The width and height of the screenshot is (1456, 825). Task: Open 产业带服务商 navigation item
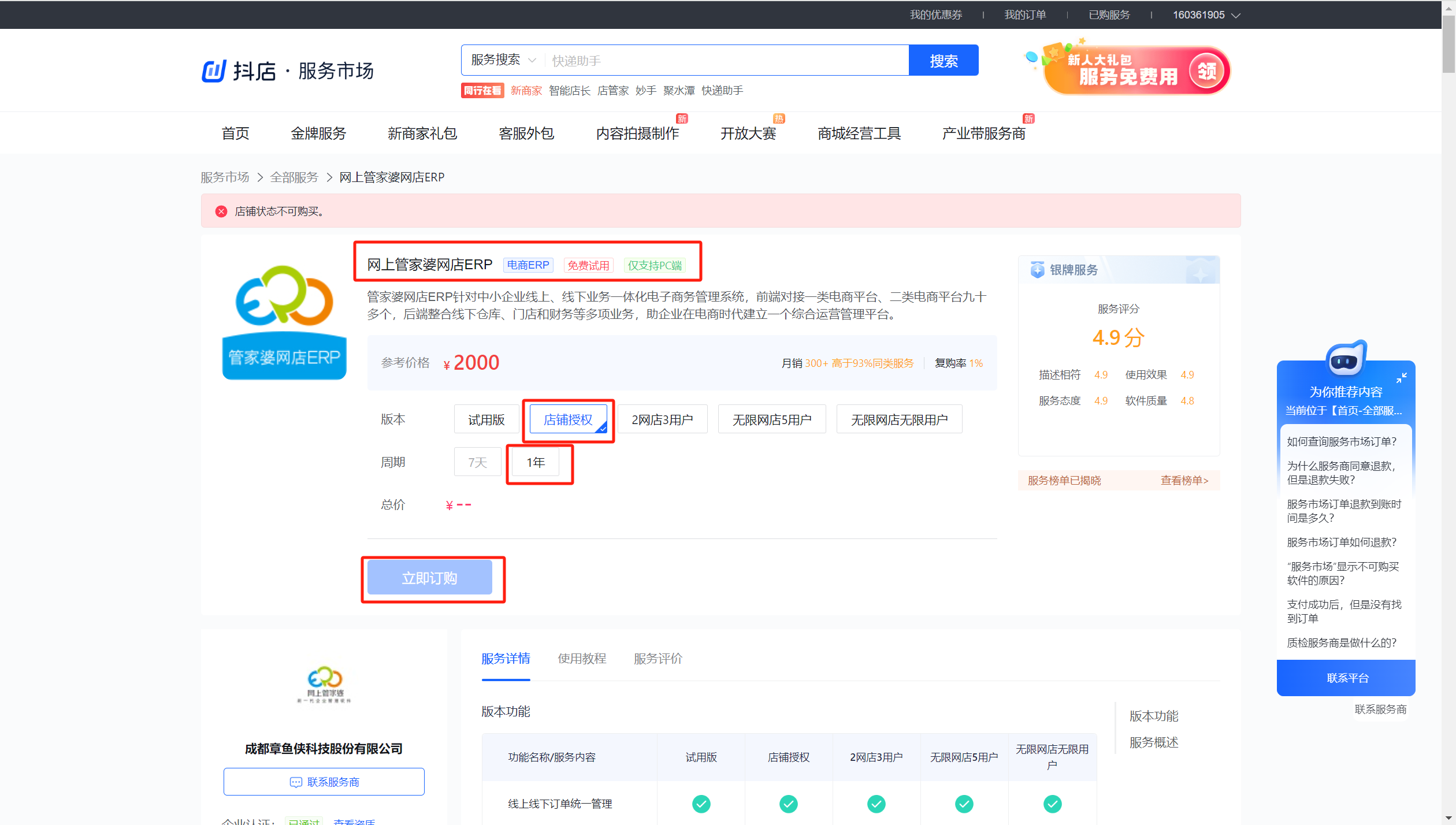tap(984, 133)
